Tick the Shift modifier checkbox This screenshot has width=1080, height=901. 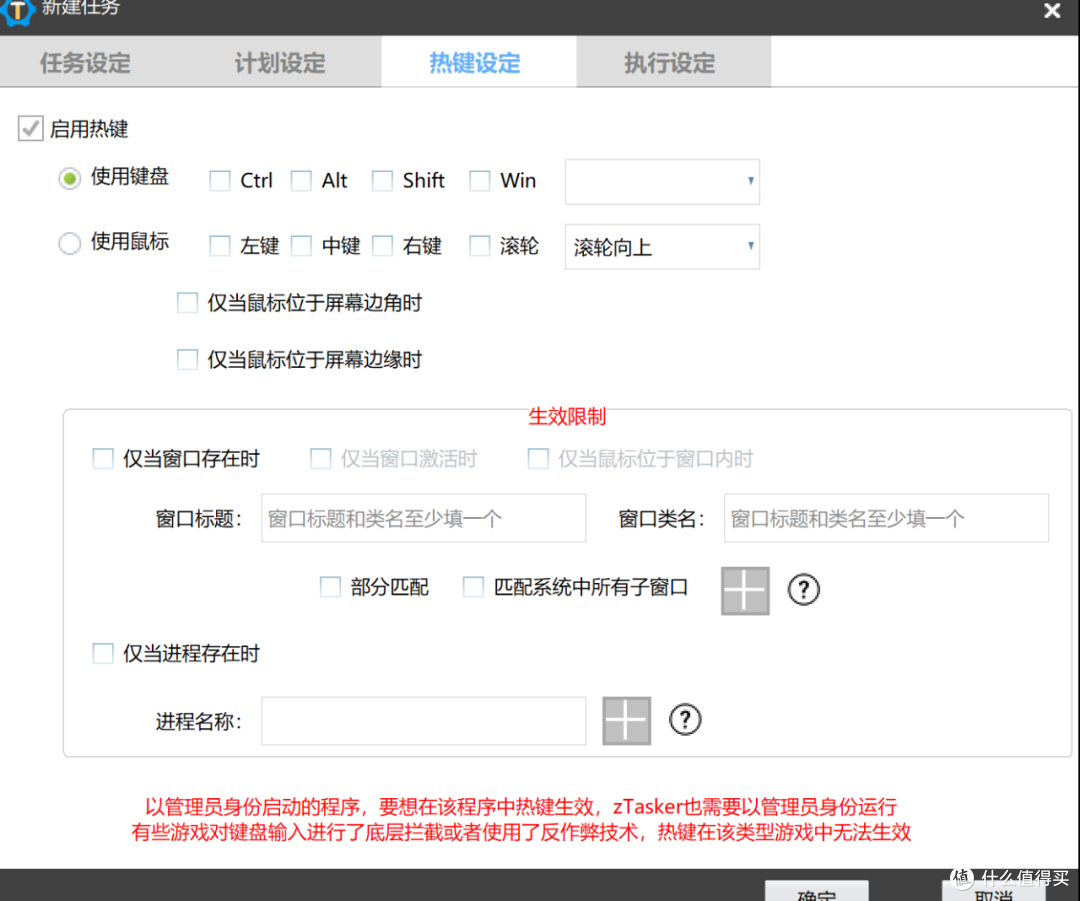382,180
